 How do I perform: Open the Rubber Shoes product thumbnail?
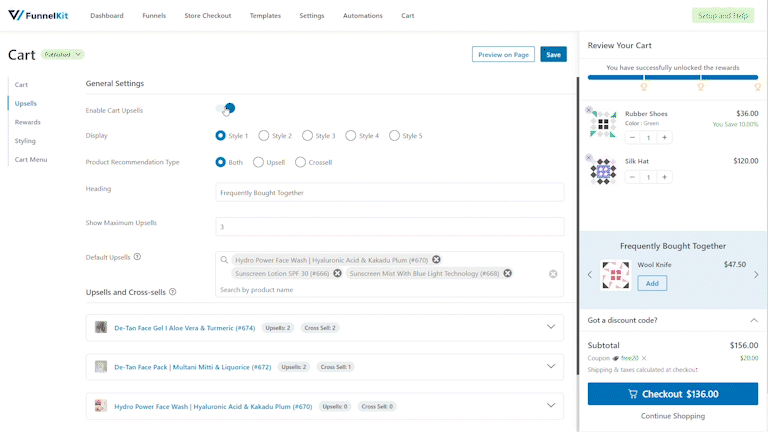tap(603, 124)
